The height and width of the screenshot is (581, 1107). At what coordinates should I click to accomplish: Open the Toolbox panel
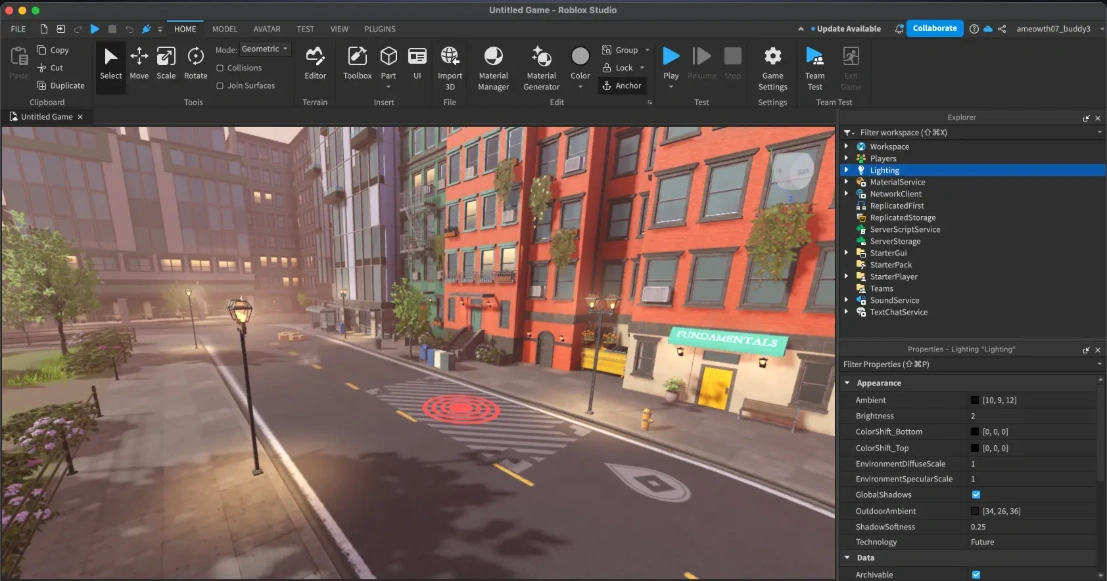point(357,62)
